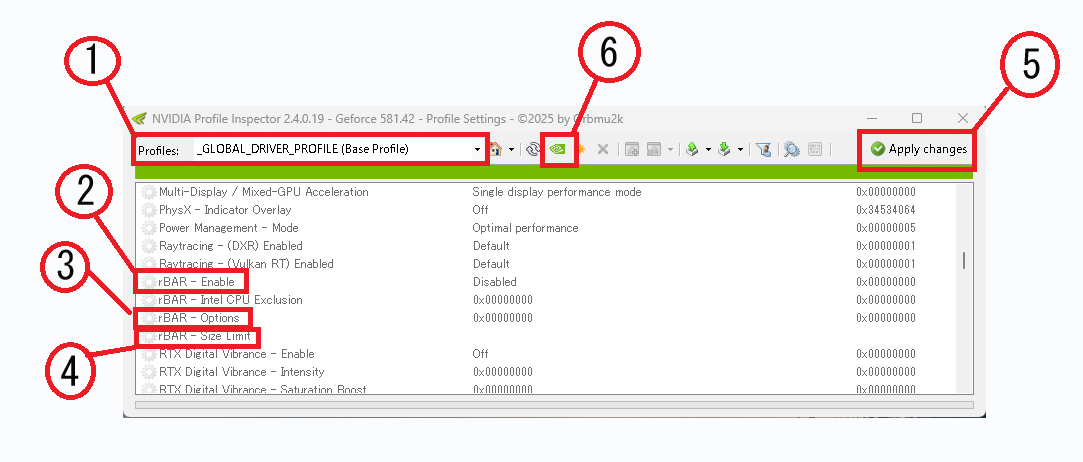Select the rBAR - Enable setting row
1083x462 pixels.
[196, 282]
